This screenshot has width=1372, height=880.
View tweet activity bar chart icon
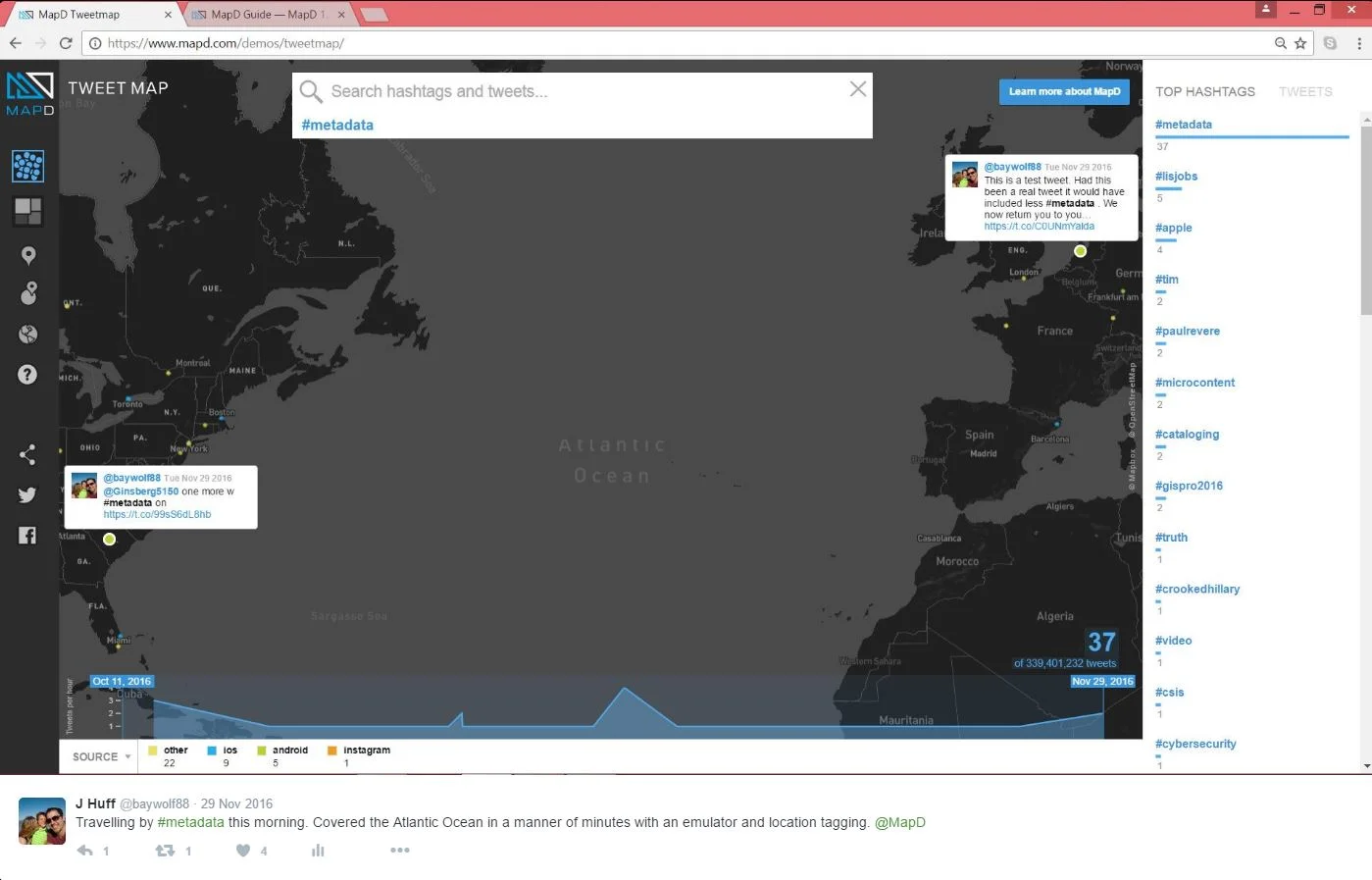pos(318,851)
